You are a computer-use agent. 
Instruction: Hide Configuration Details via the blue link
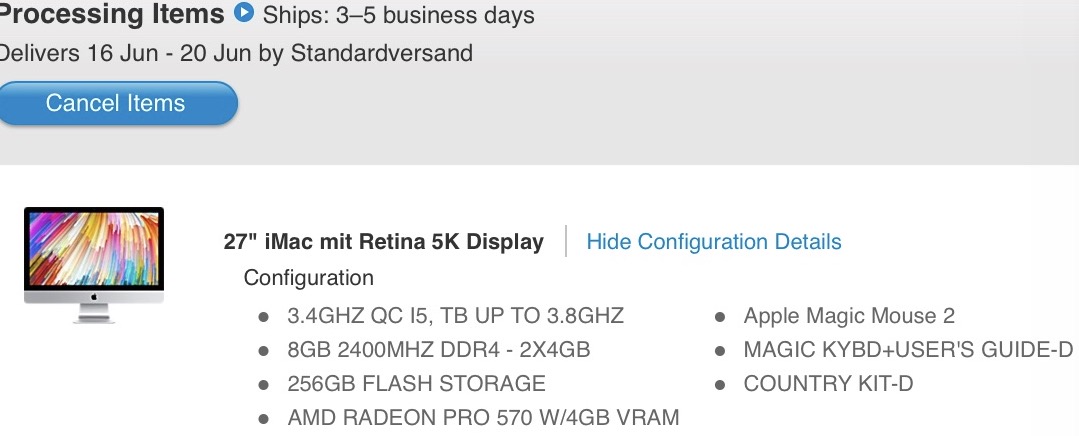[714, 242]
